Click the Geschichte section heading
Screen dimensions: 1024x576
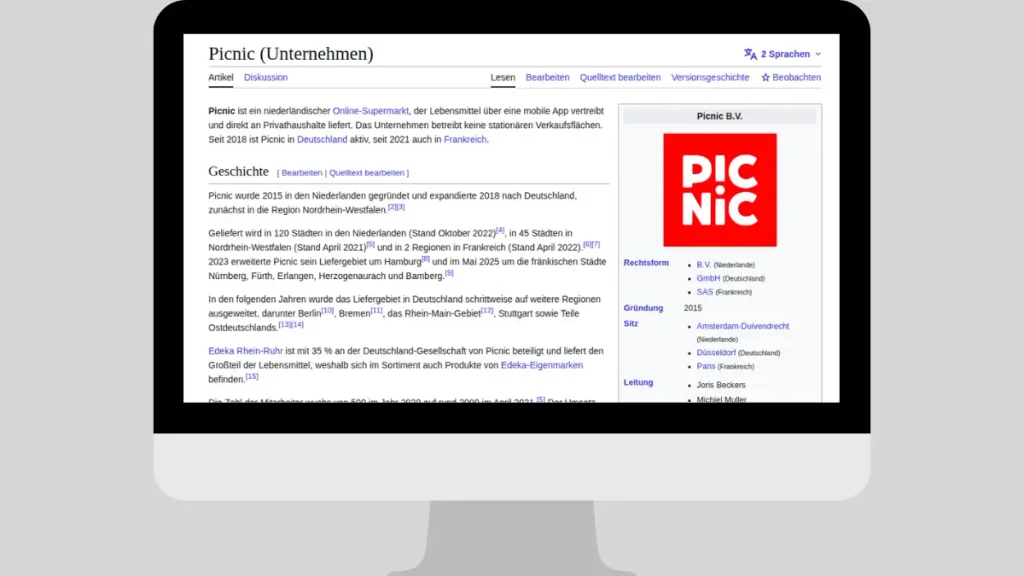pos(238,171)
